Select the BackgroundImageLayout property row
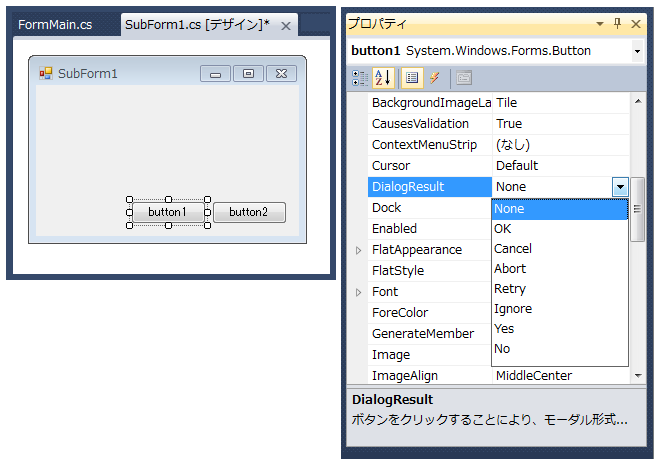 (498, 103)
